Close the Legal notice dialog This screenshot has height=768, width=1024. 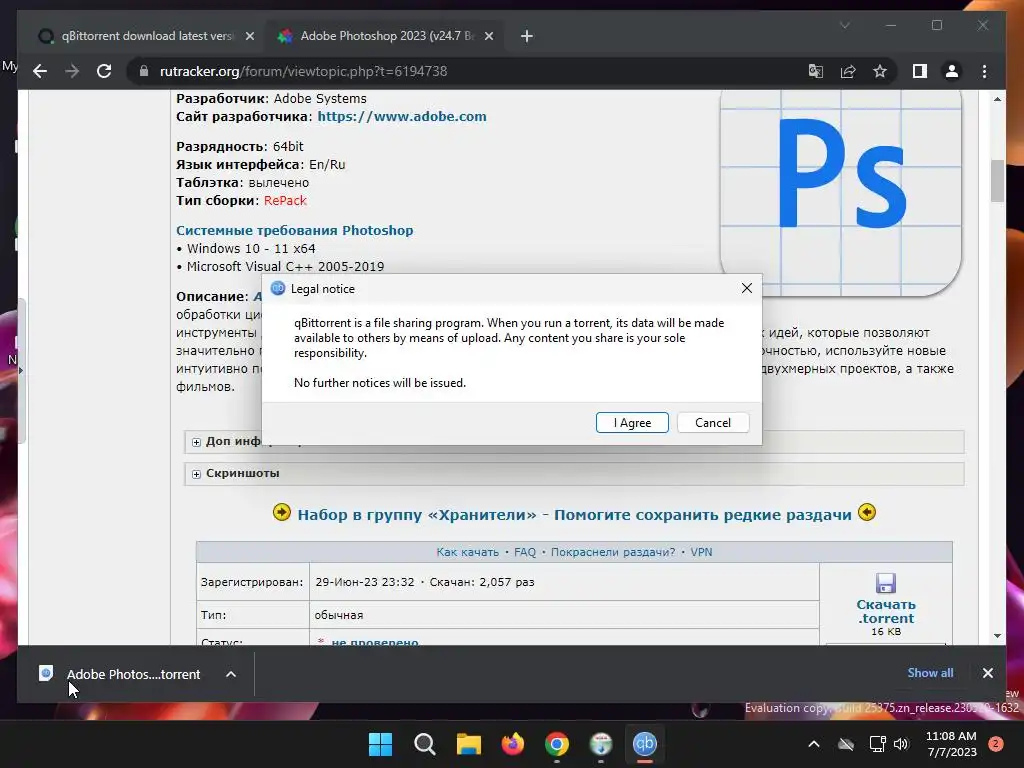[747, 288]
